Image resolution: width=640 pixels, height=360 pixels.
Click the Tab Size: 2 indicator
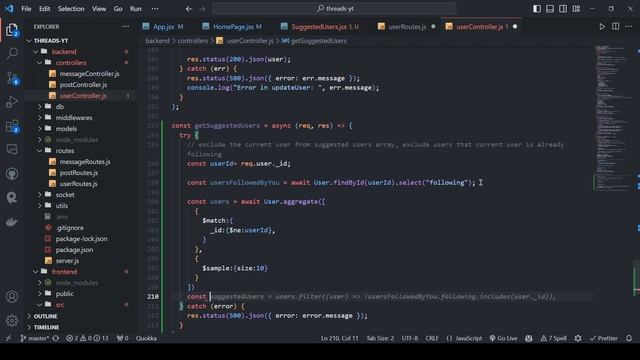click(x=380, y=338)
